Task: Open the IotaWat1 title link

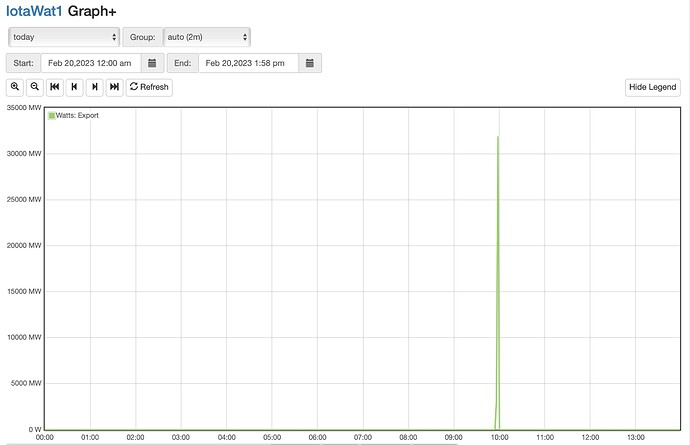Action: coord(34,11)
